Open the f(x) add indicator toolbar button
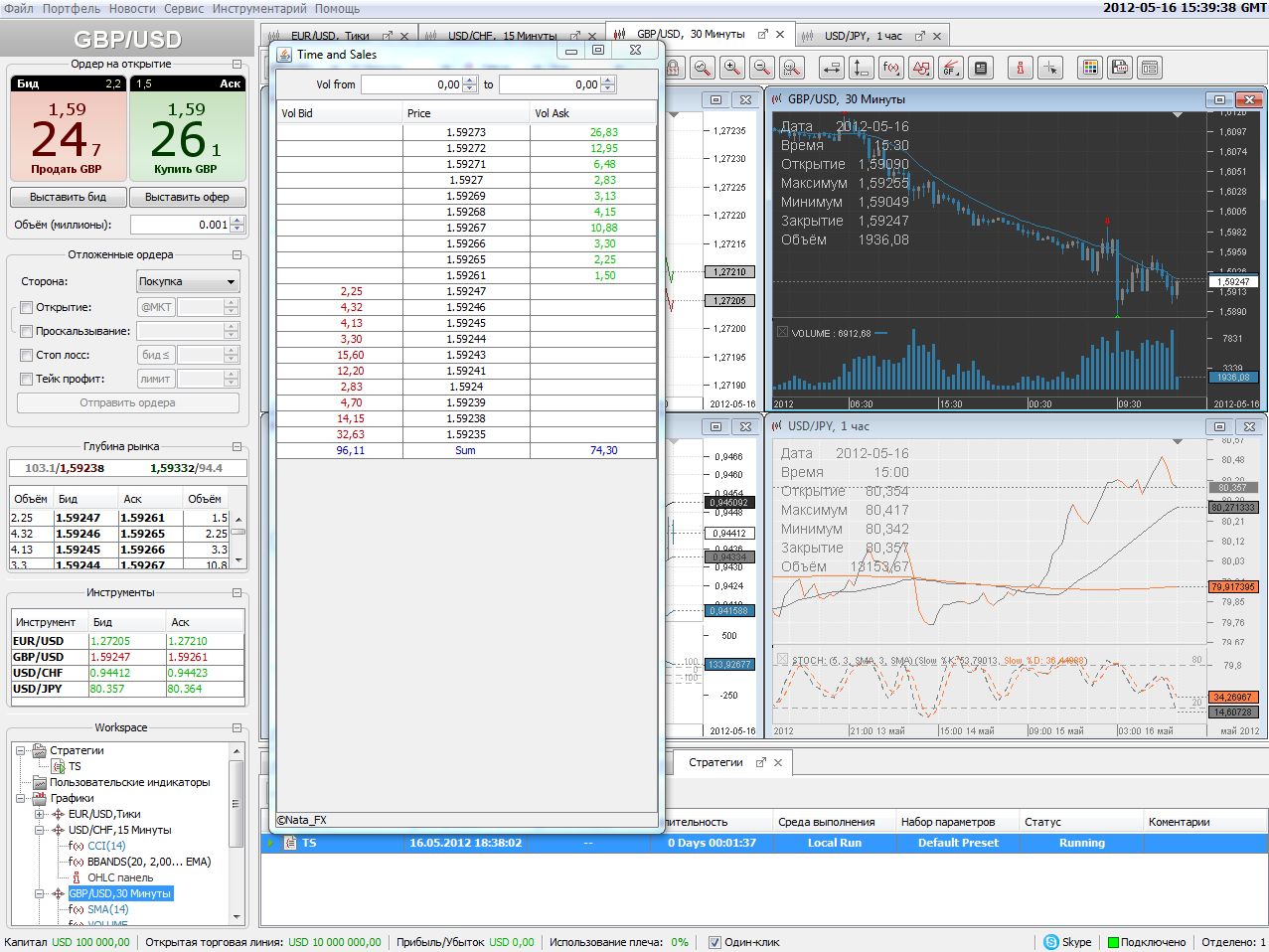 click(891, 68)
